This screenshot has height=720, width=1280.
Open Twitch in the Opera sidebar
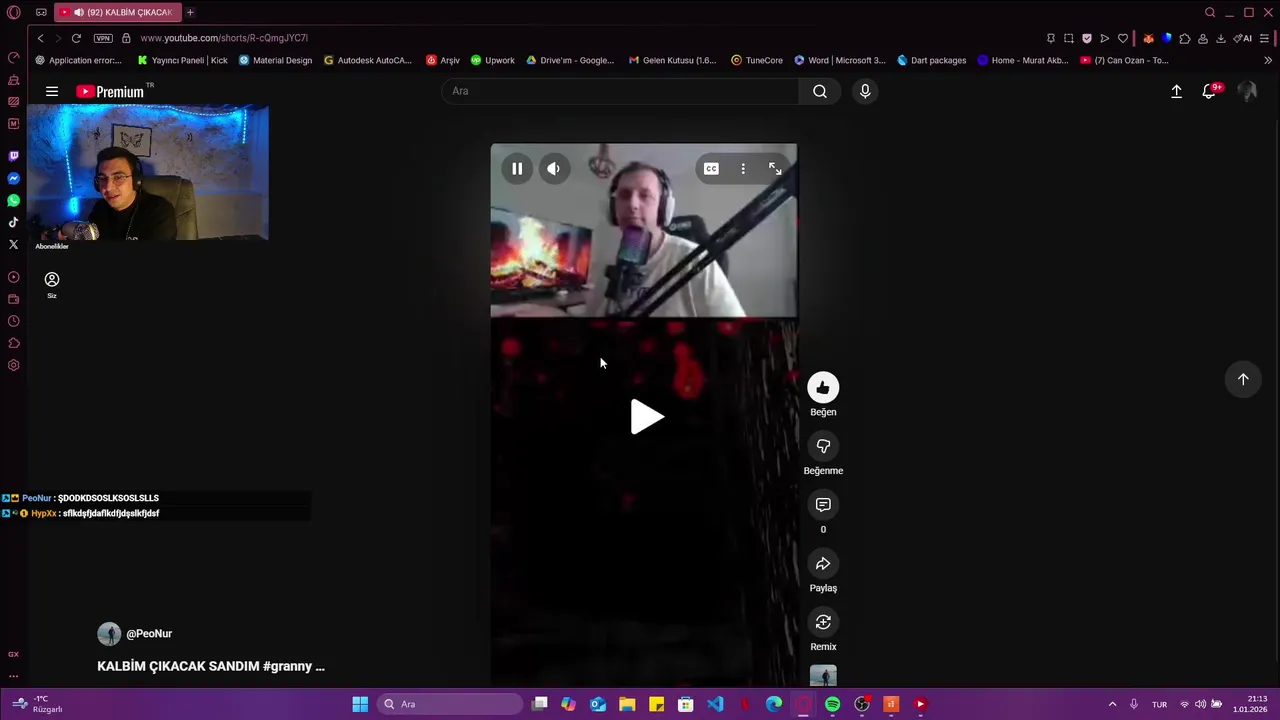[x=13, y=156]
